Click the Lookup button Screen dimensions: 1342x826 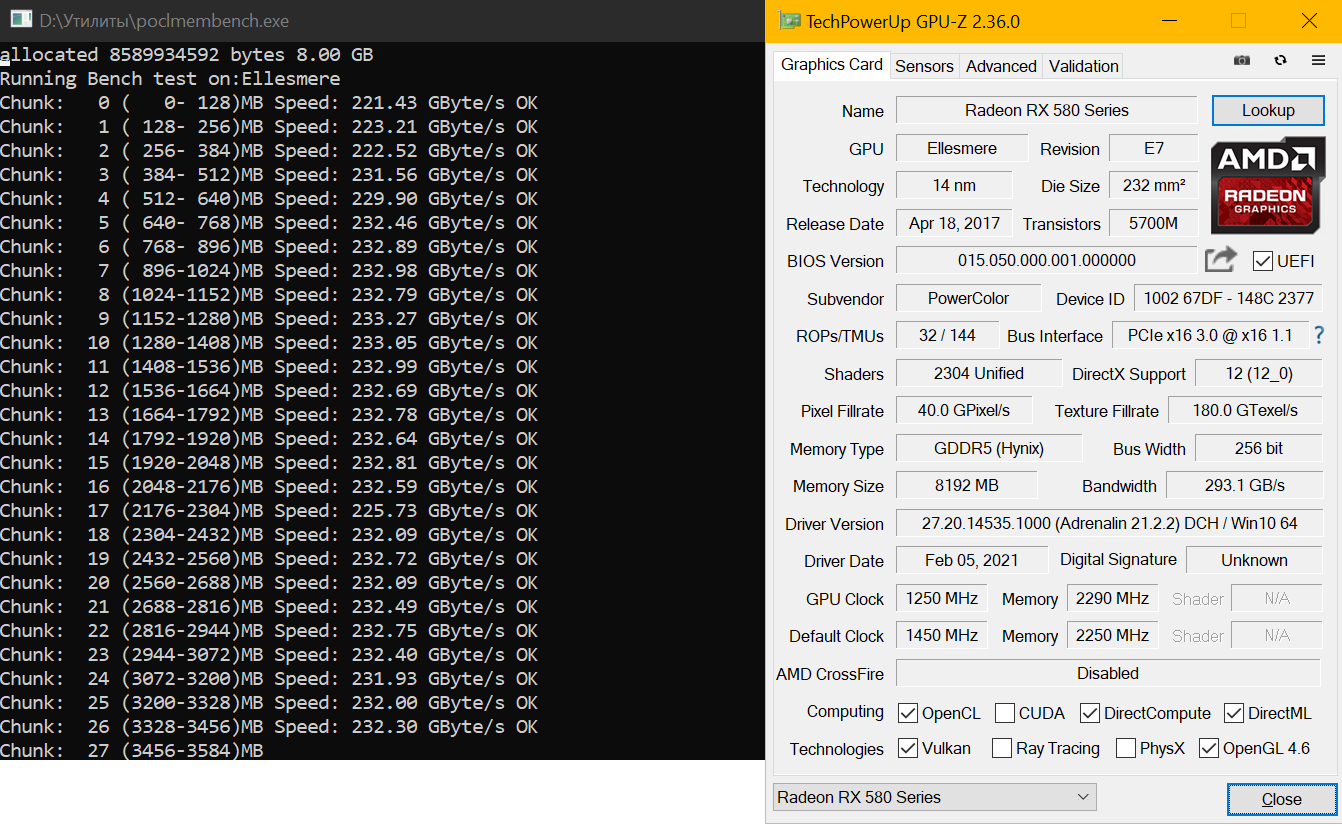click(x=1268, y=111)
